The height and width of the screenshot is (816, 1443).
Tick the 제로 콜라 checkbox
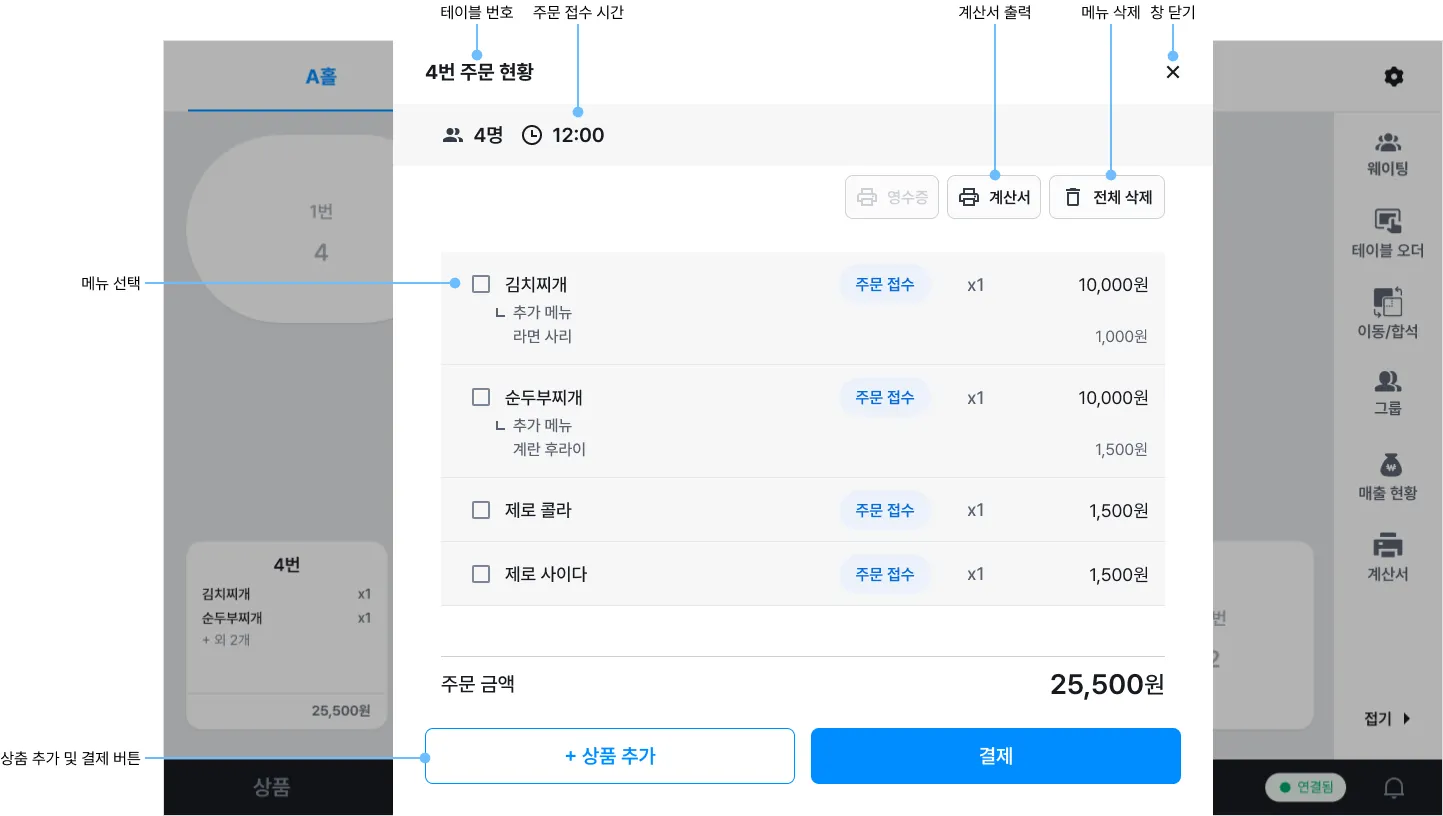pos(481,510)
